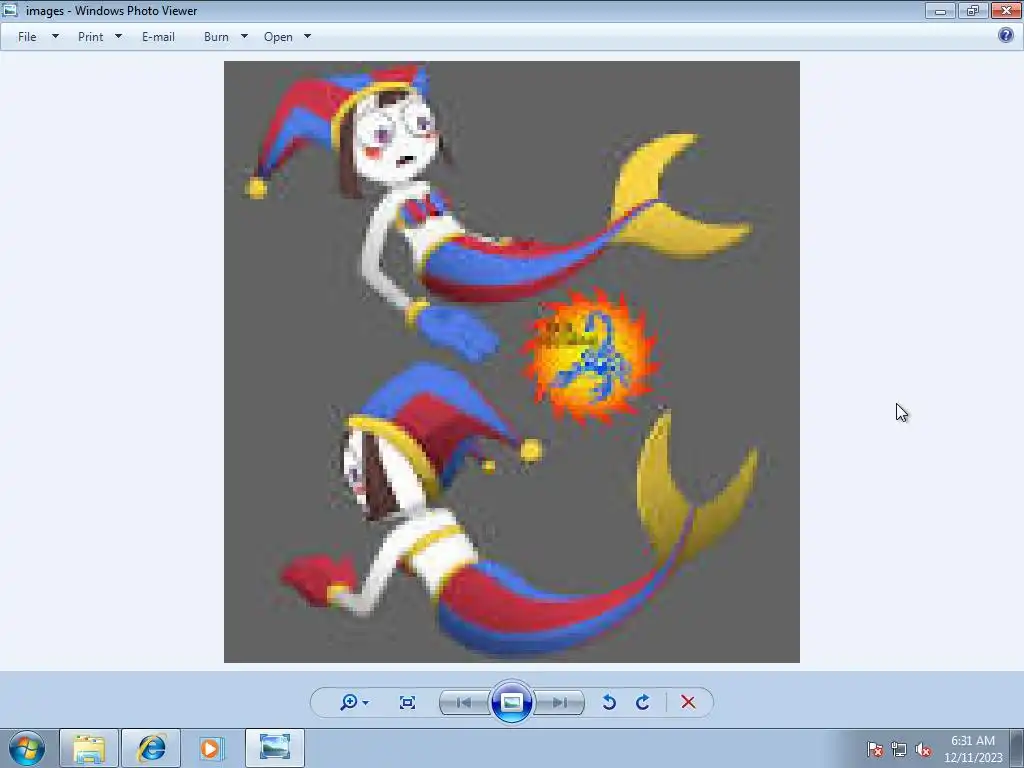Launch Internet Explorer from the taskbar

click(151, 748)
